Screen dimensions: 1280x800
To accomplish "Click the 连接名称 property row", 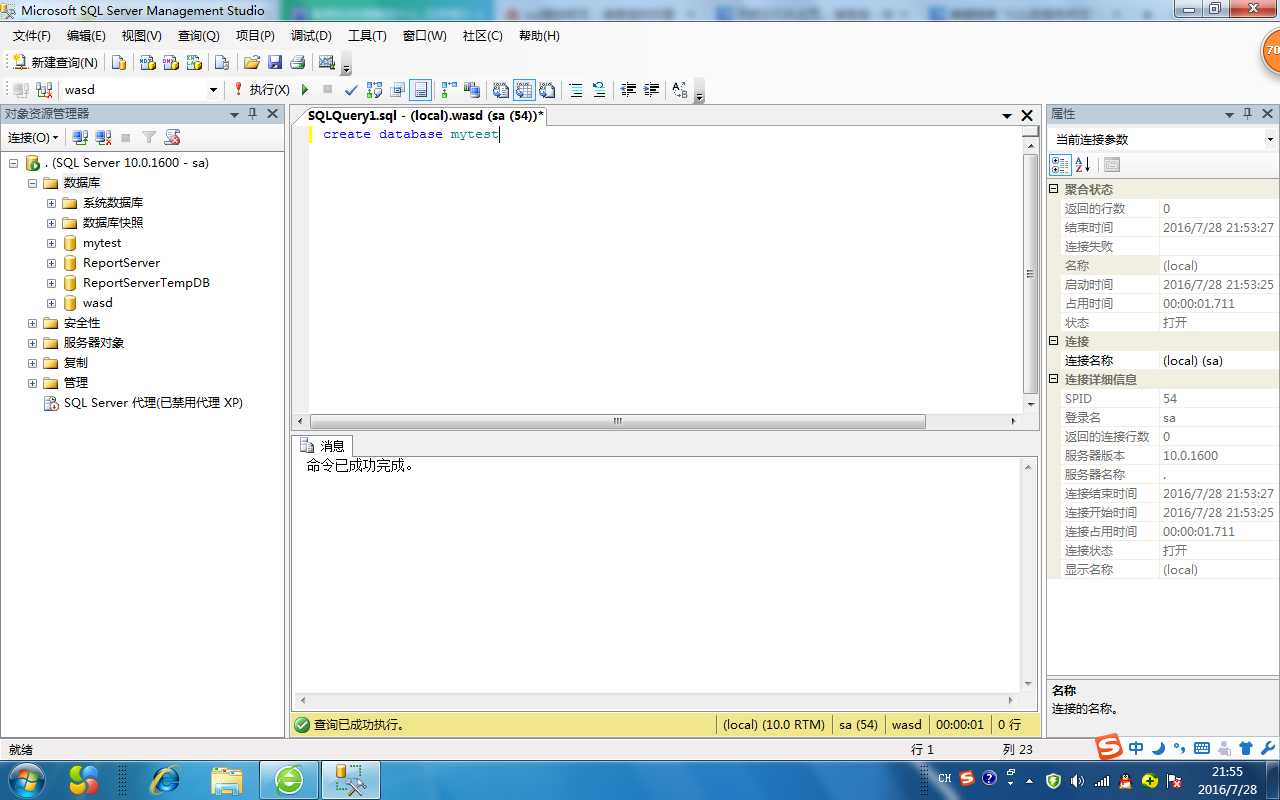I will [1163, 360].
